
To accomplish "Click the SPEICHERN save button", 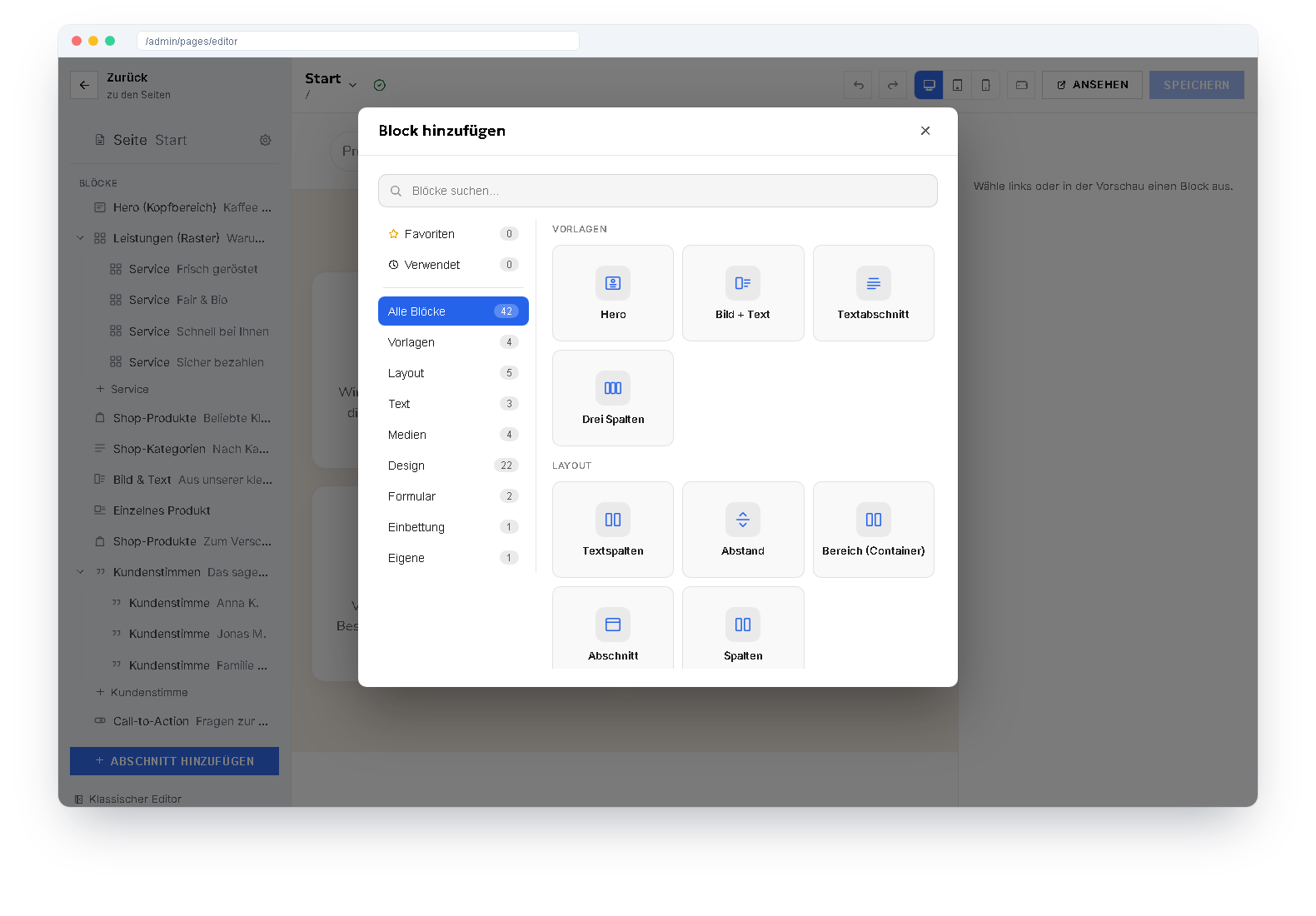I will (x=1196, y=85).
